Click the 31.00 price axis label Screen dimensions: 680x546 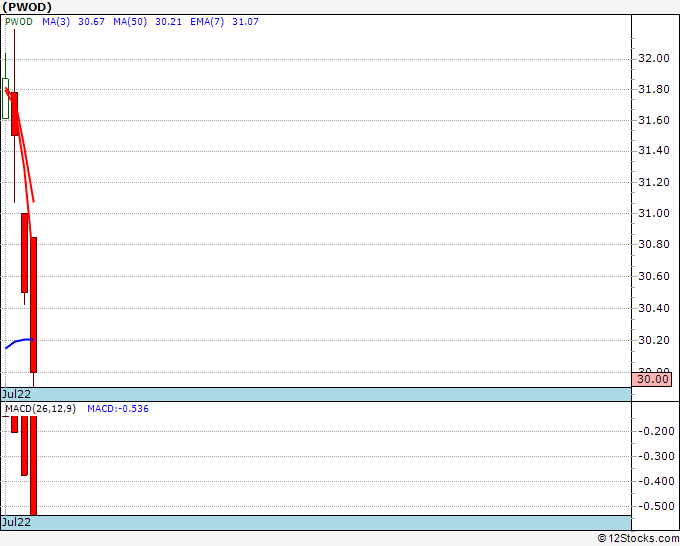pos(654,213)
